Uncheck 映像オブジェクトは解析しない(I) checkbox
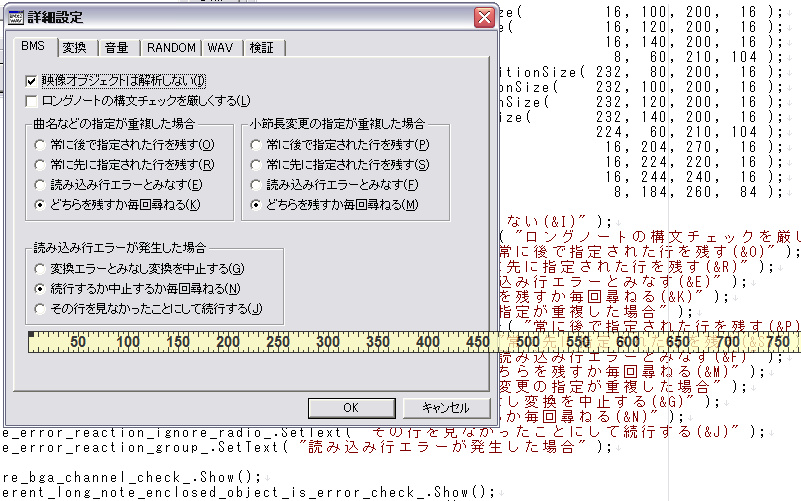The width and height of the screenshot is (801, 501). [x=32, y=80]
